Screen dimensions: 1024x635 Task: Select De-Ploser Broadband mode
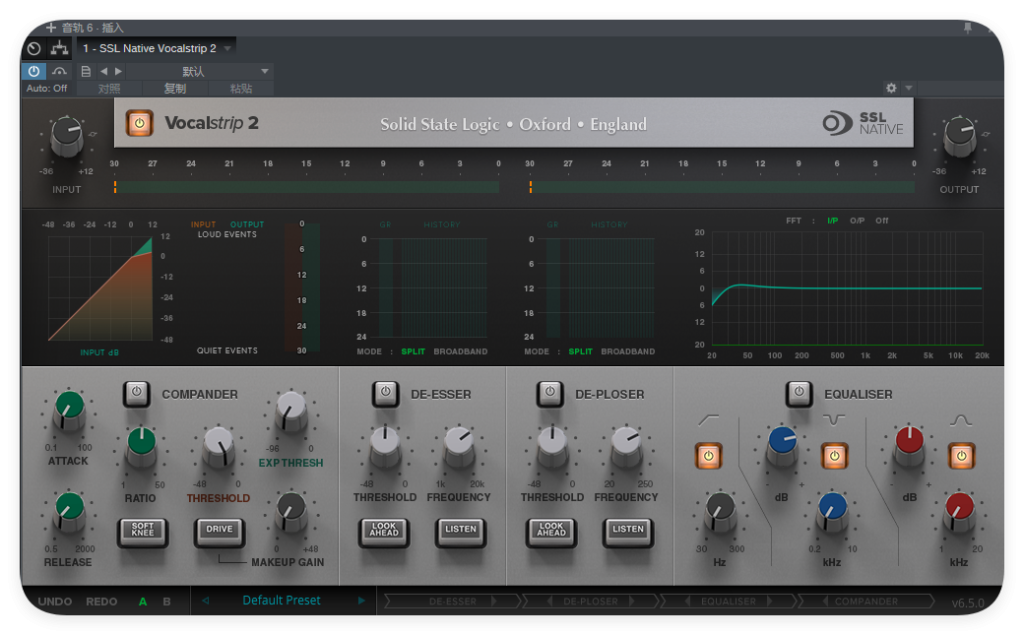point(628,351)
